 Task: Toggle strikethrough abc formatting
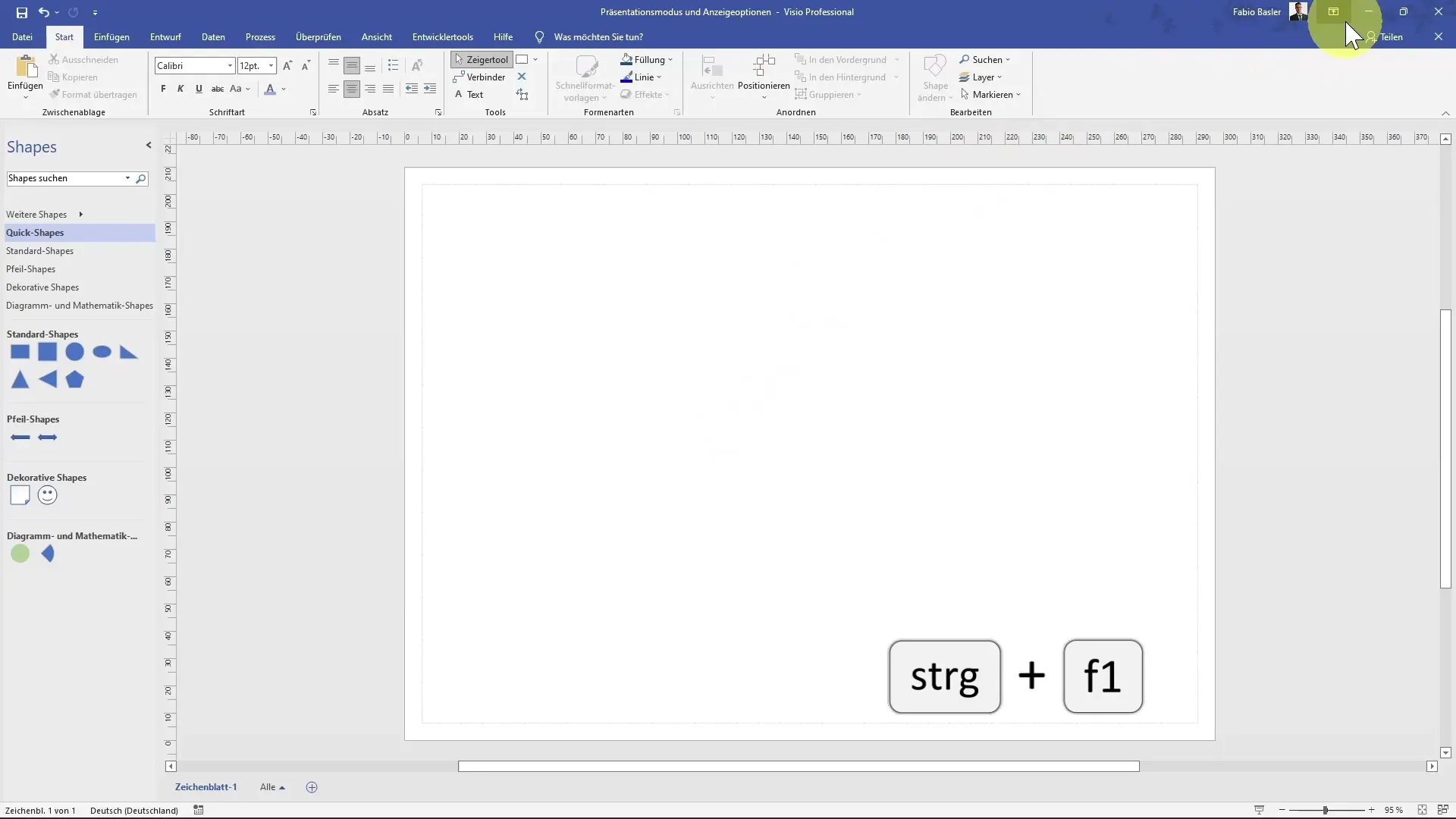pyautogui.click(x=217, y=89)
